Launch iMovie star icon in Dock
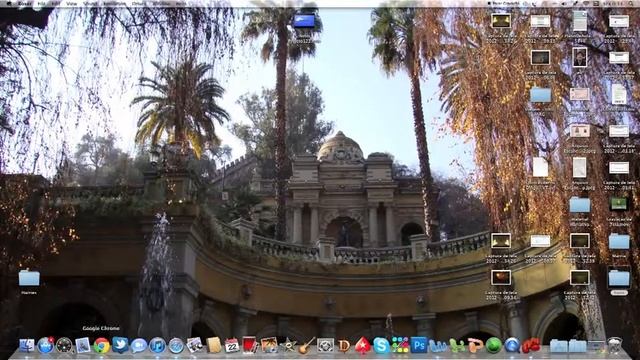 pos(288,346)
